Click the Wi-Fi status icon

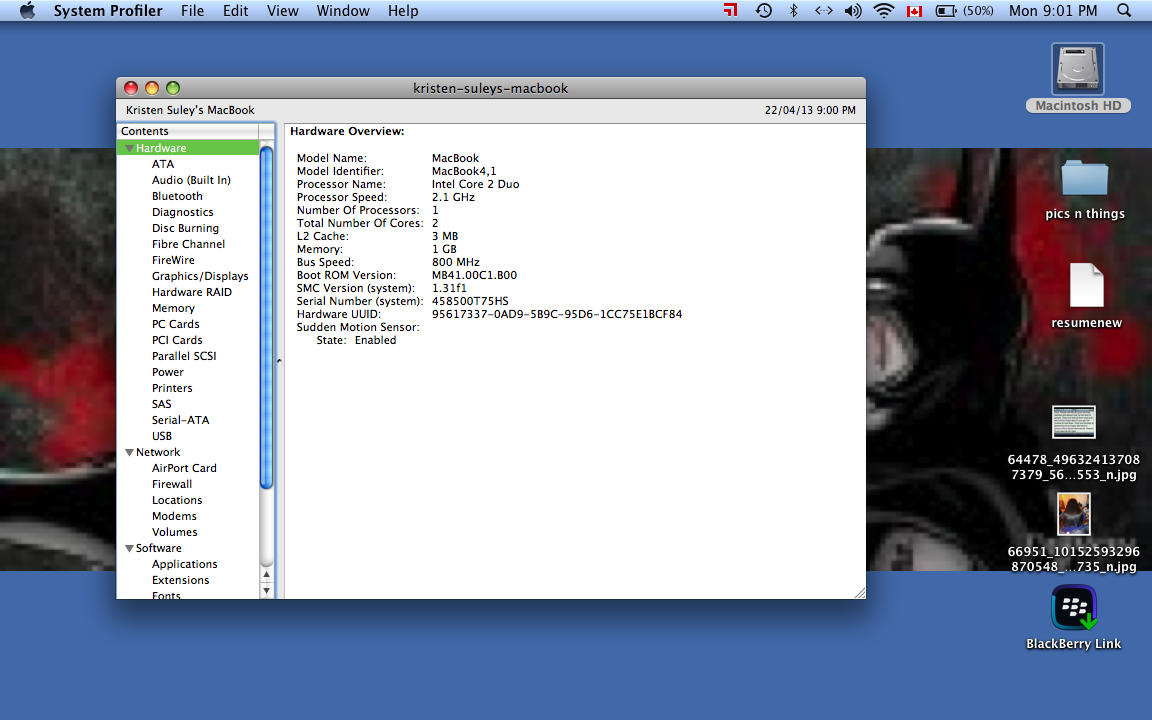coord(884,10)
